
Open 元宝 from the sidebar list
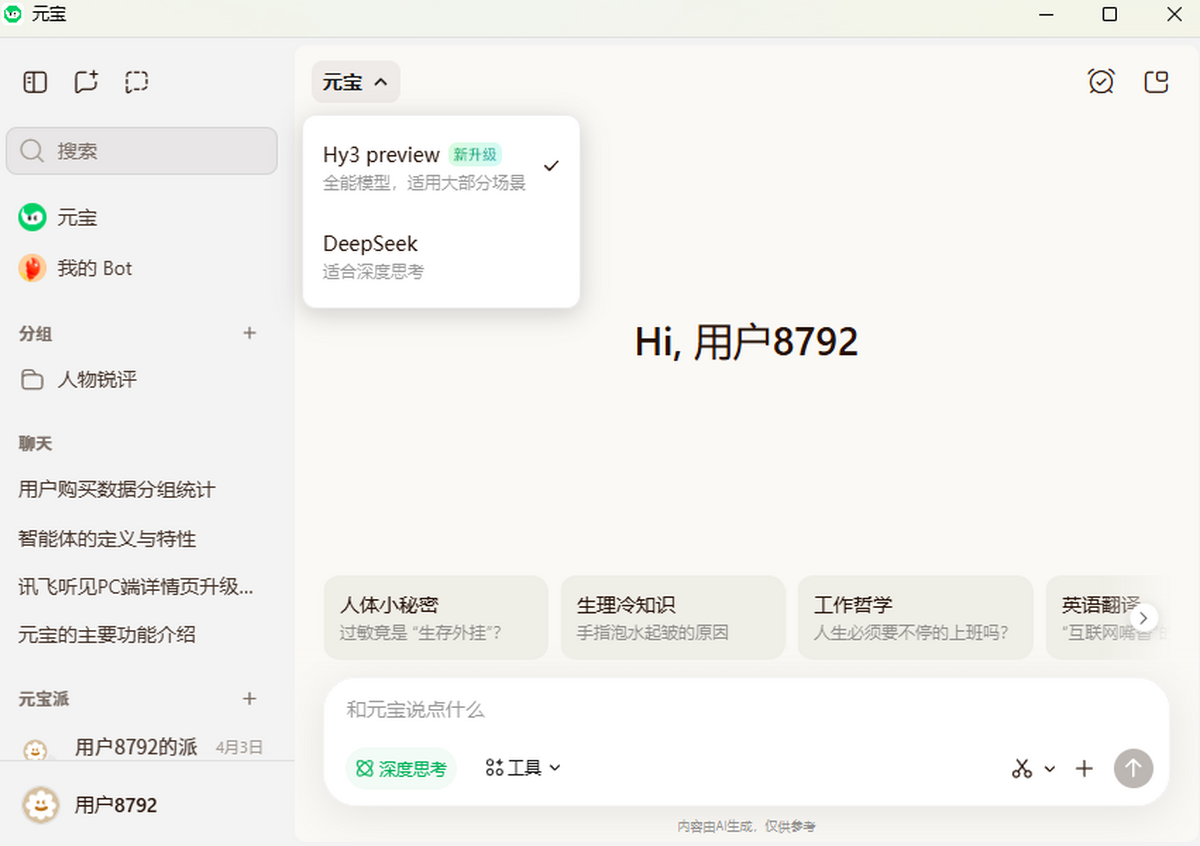click(x=141, y=217)
